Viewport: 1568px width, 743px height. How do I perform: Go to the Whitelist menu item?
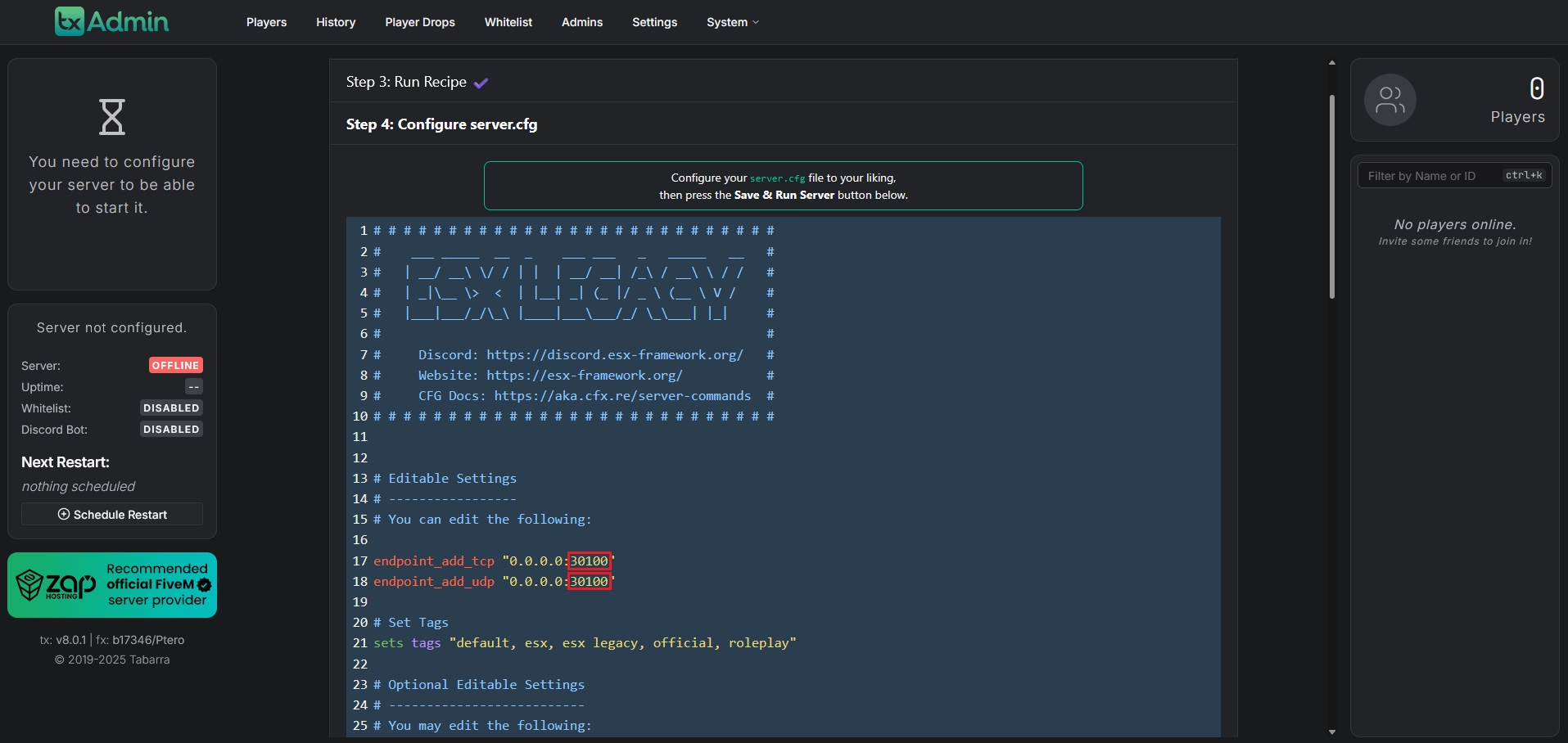coord(508,22)
